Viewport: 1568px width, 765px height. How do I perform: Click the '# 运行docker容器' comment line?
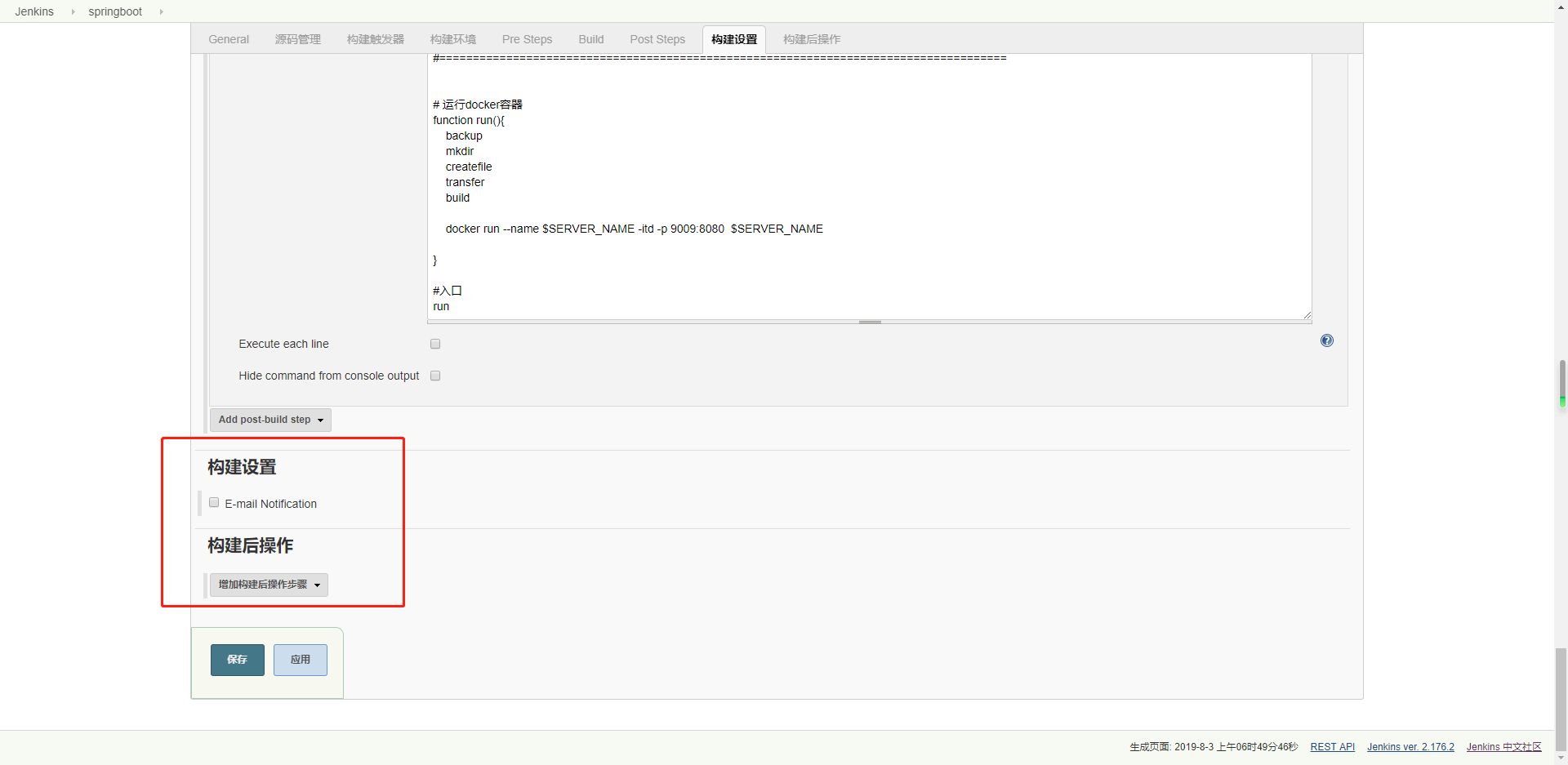click(478, 105)
